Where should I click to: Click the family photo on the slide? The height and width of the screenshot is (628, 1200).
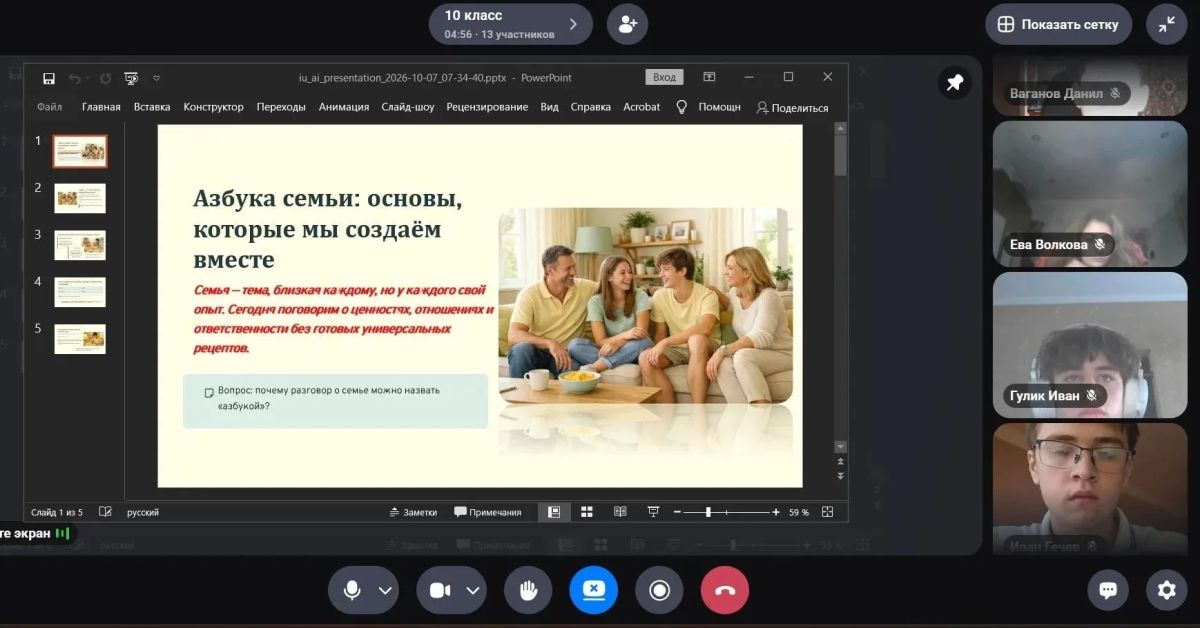[x=645, y=305]
